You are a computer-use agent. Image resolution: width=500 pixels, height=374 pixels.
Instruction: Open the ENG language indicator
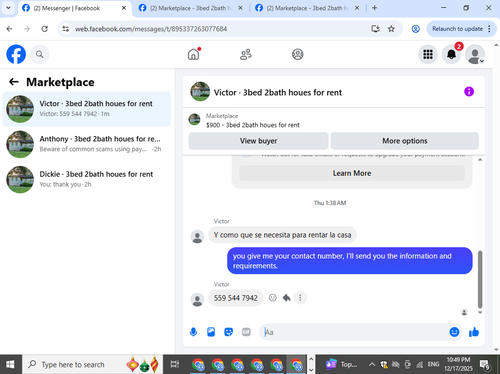pos(433,364)
